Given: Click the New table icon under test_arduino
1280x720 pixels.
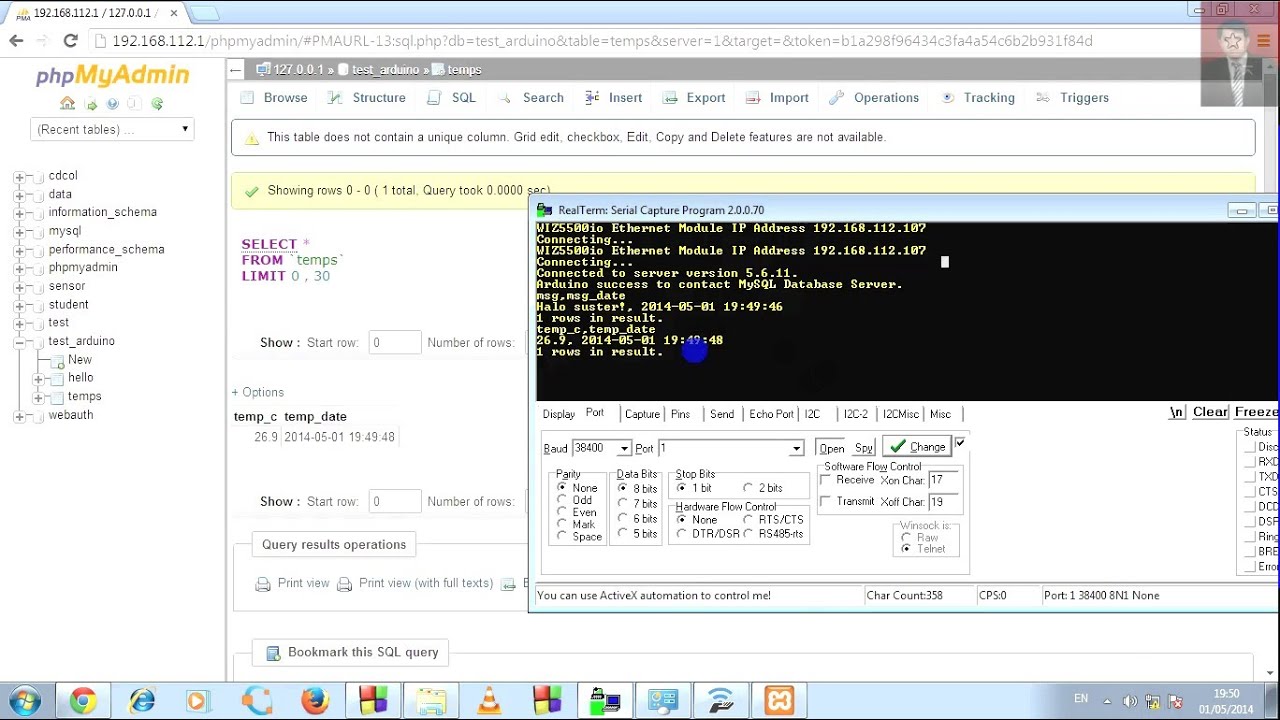Looking at the screenshot, I should tap(57, 360).
